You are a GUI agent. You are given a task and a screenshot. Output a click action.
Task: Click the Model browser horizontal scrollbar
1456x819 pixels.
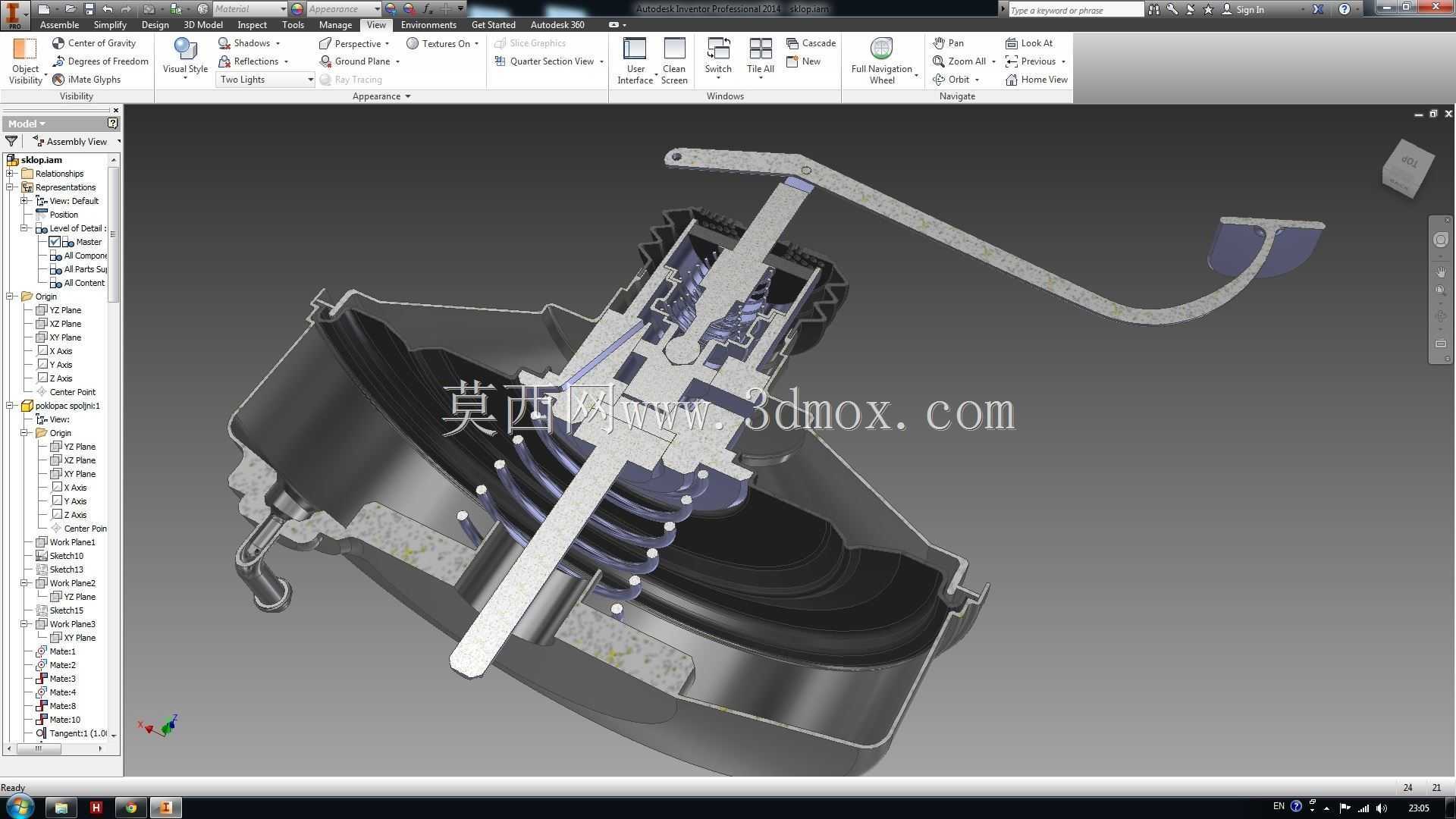37,748
